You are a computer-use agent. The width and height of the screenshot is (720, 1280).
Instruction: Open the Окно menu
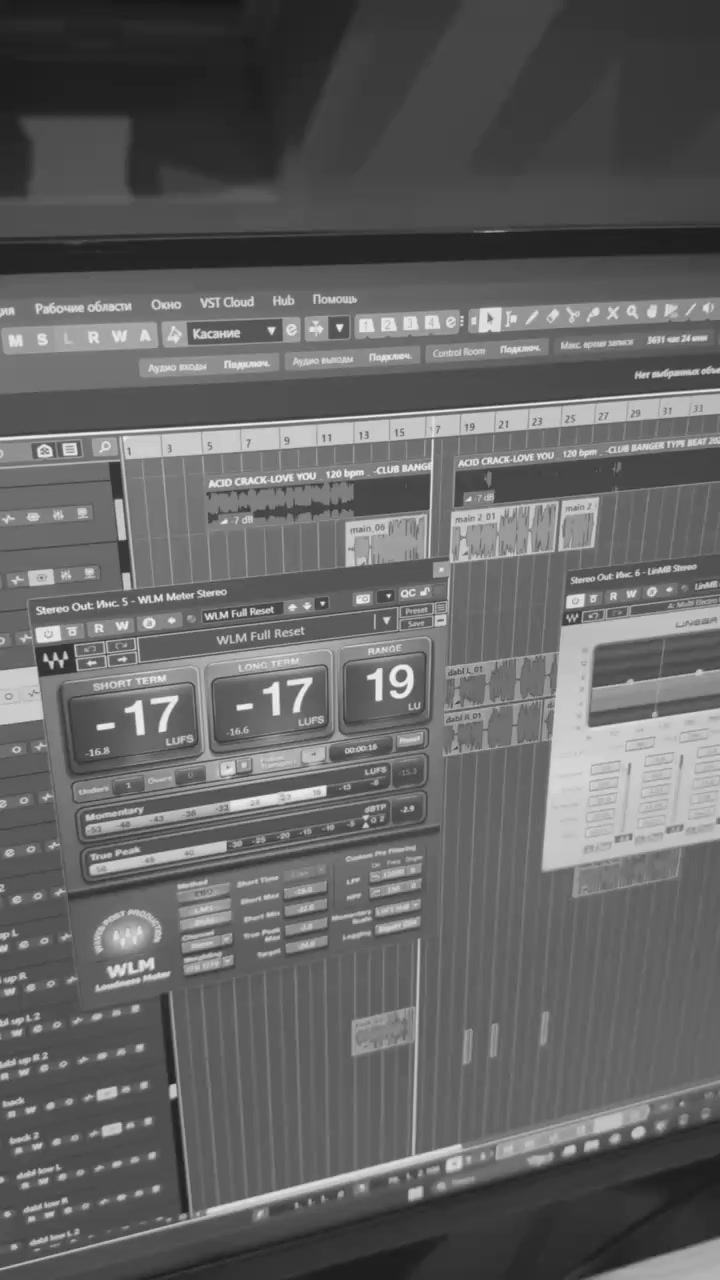[x=166, y=305]
